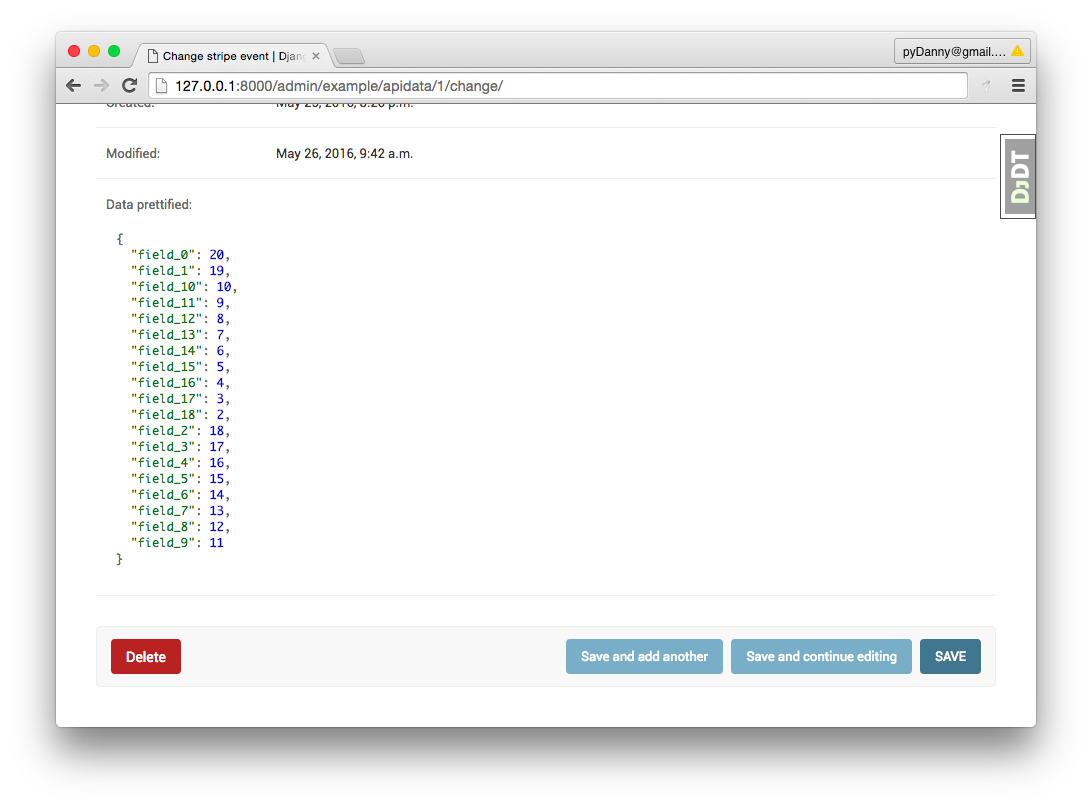Viewport: 1092px width, 807px height.
Task: Close the 'Change stripe event' tab
Action: (x=316, y=56)
